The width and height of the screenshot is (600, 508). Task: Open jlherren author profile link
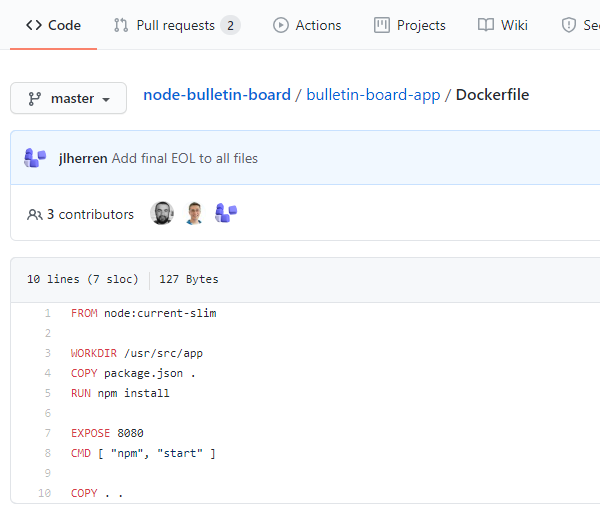pyautogui.click(x=83, y=158)
